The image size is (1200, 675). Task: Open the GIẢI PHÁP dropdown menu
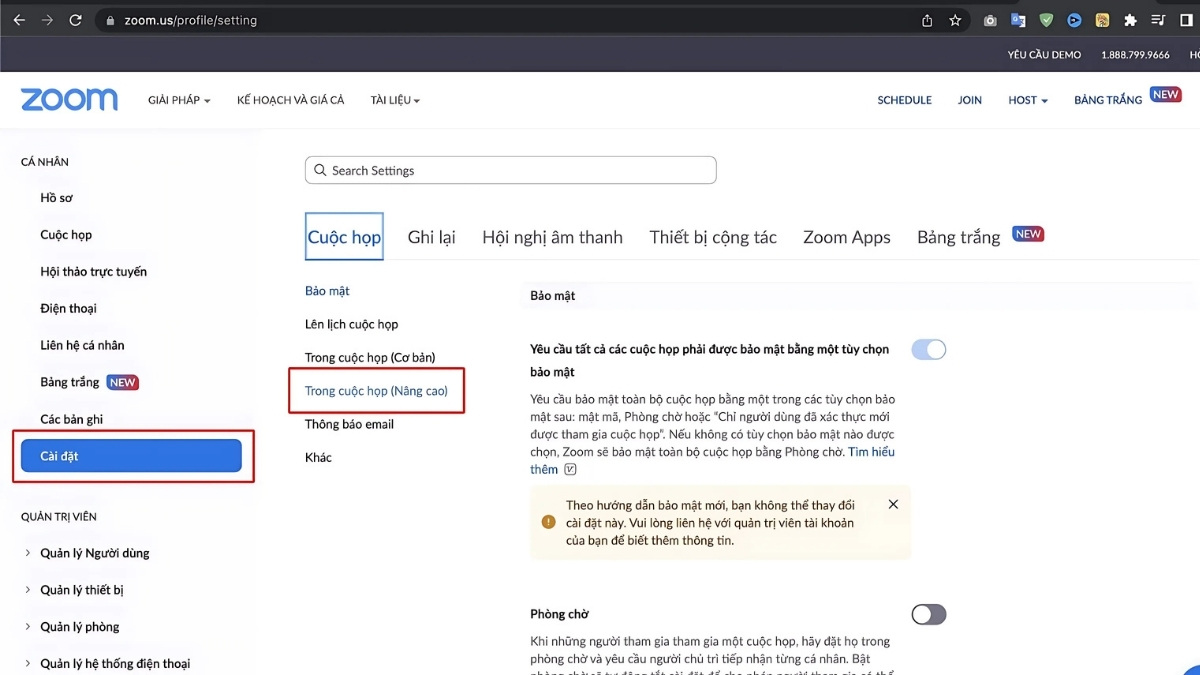point(179,100)
